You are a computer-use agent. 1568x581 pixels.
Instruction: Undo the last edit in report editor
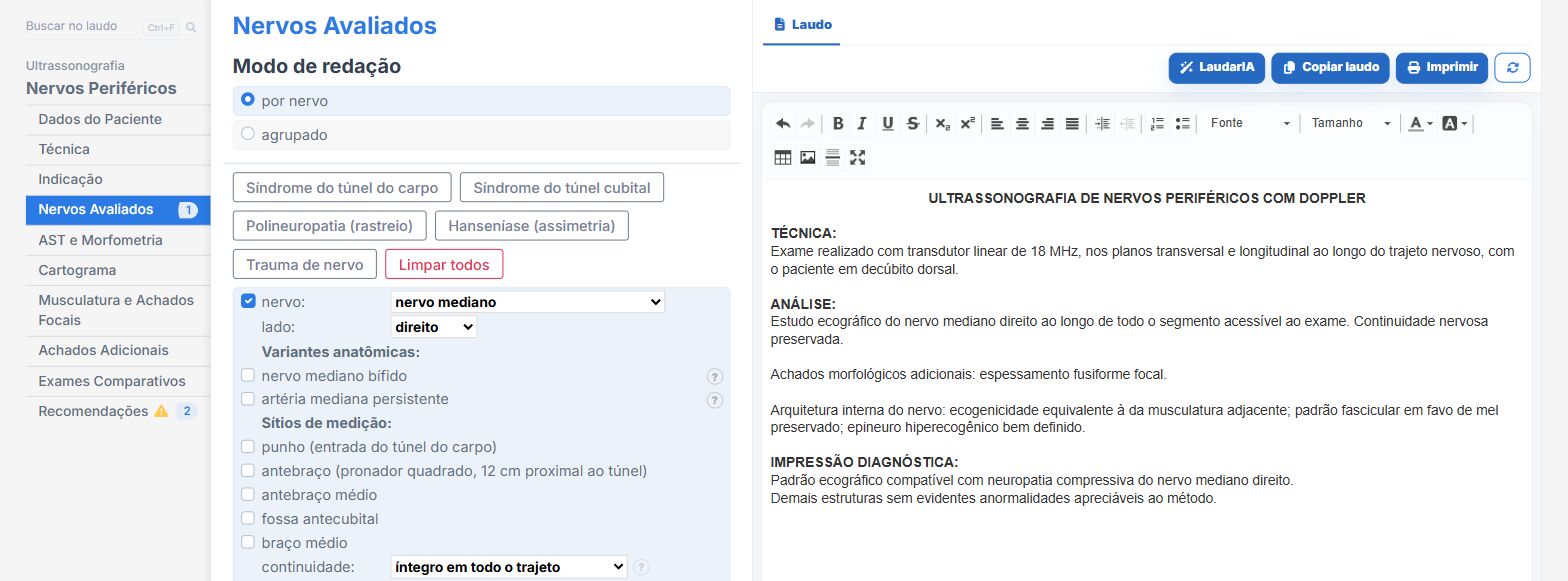(783, 124)
